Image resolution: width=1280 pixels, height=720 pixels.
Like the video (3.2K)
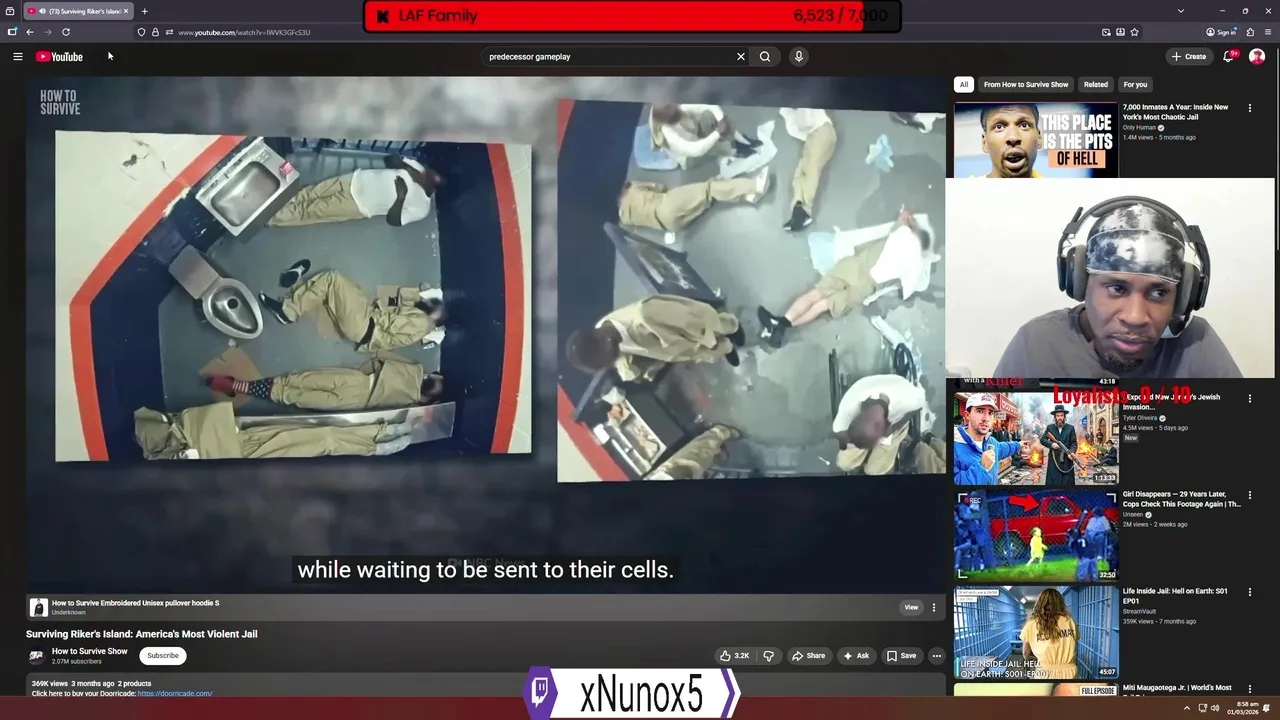point(734,656)
